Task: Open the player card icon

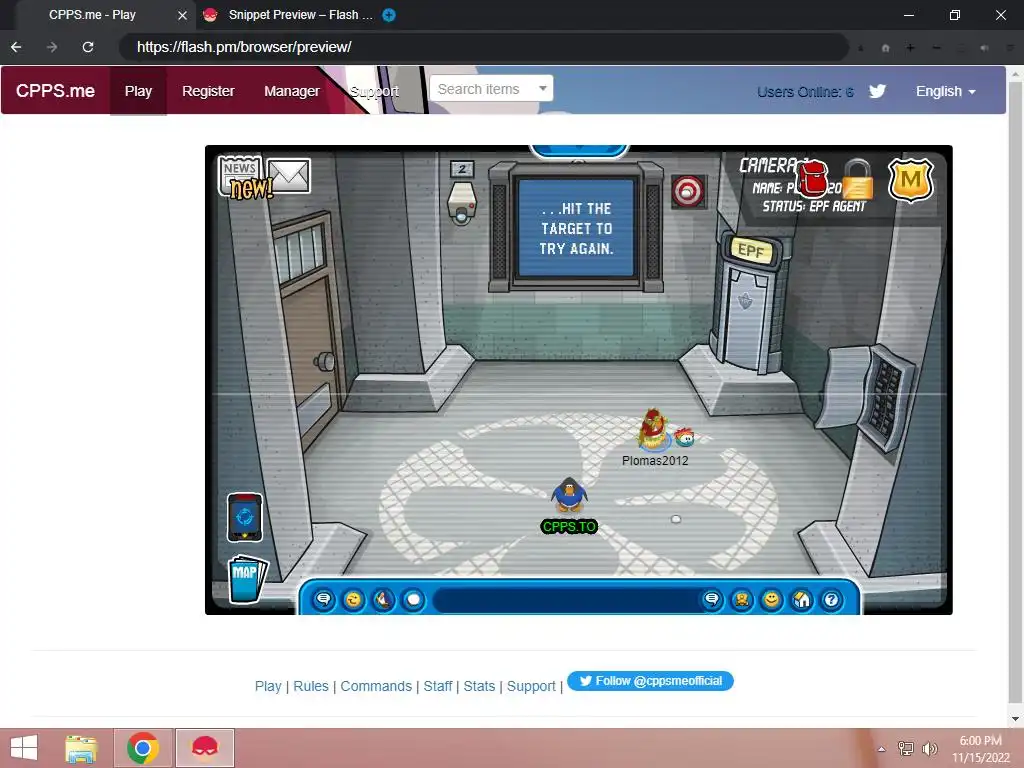Action: pos(742,599)
